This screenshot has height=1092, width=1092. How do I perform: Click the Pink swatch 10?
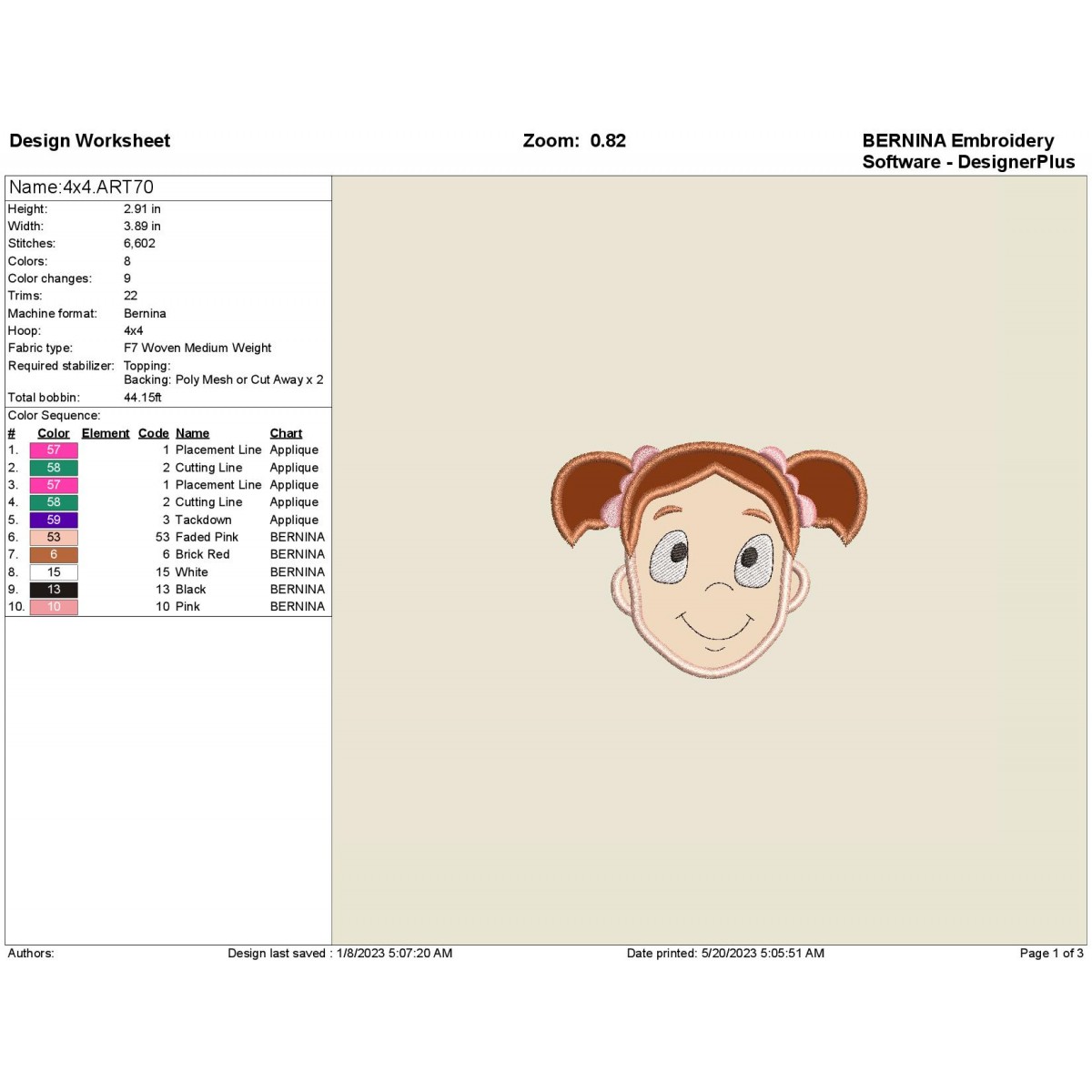(54, 607)
